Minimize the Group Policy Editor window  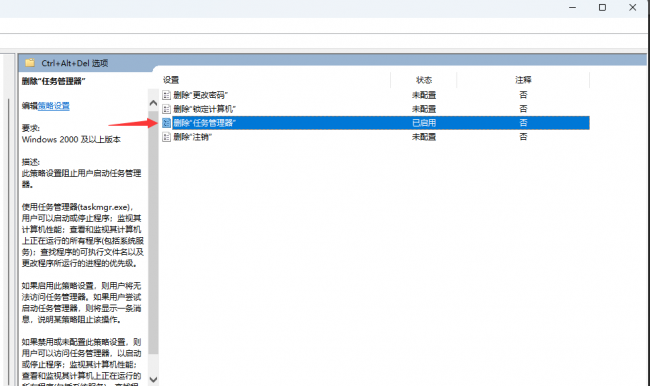pos(572,7)
